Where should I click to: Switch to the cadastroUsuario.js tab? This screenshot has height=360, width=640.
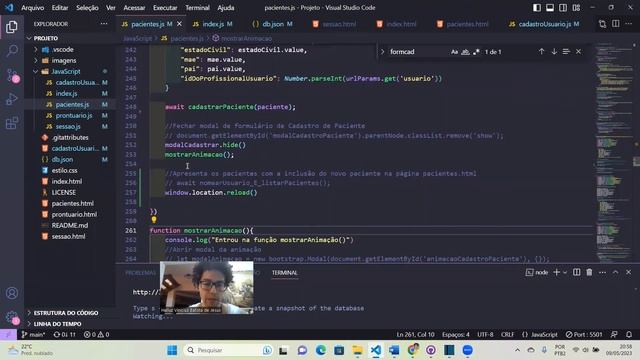click(544, 24)
